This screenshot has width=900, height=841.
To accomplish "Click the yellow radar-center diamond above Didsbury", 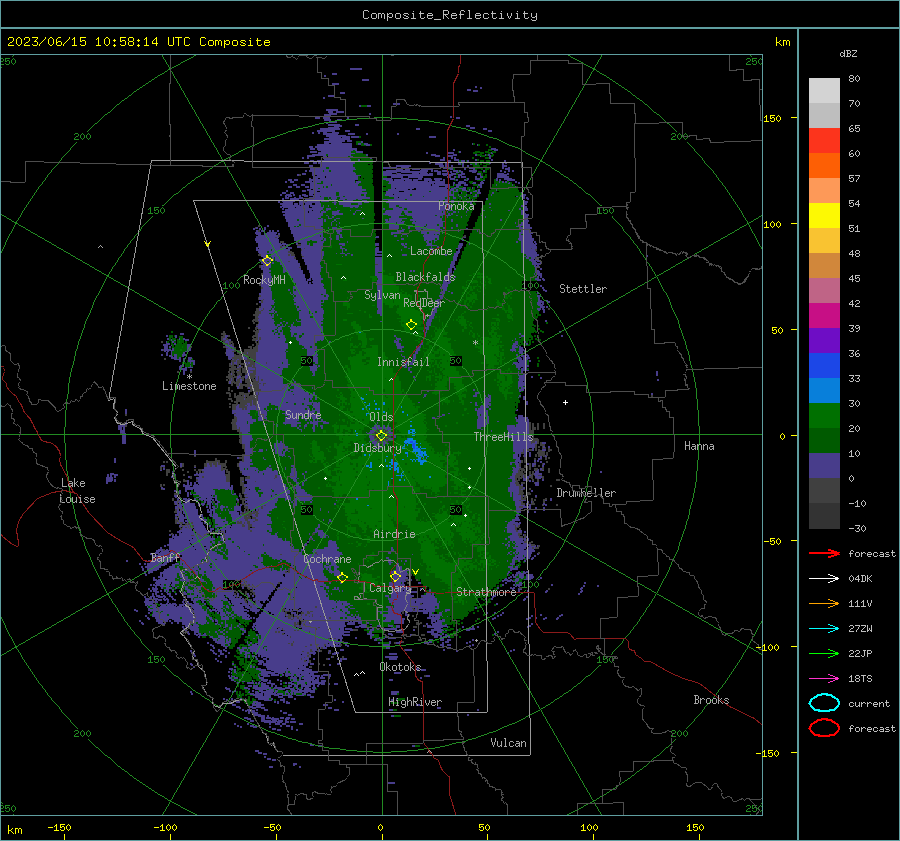I will click(381, 436).
